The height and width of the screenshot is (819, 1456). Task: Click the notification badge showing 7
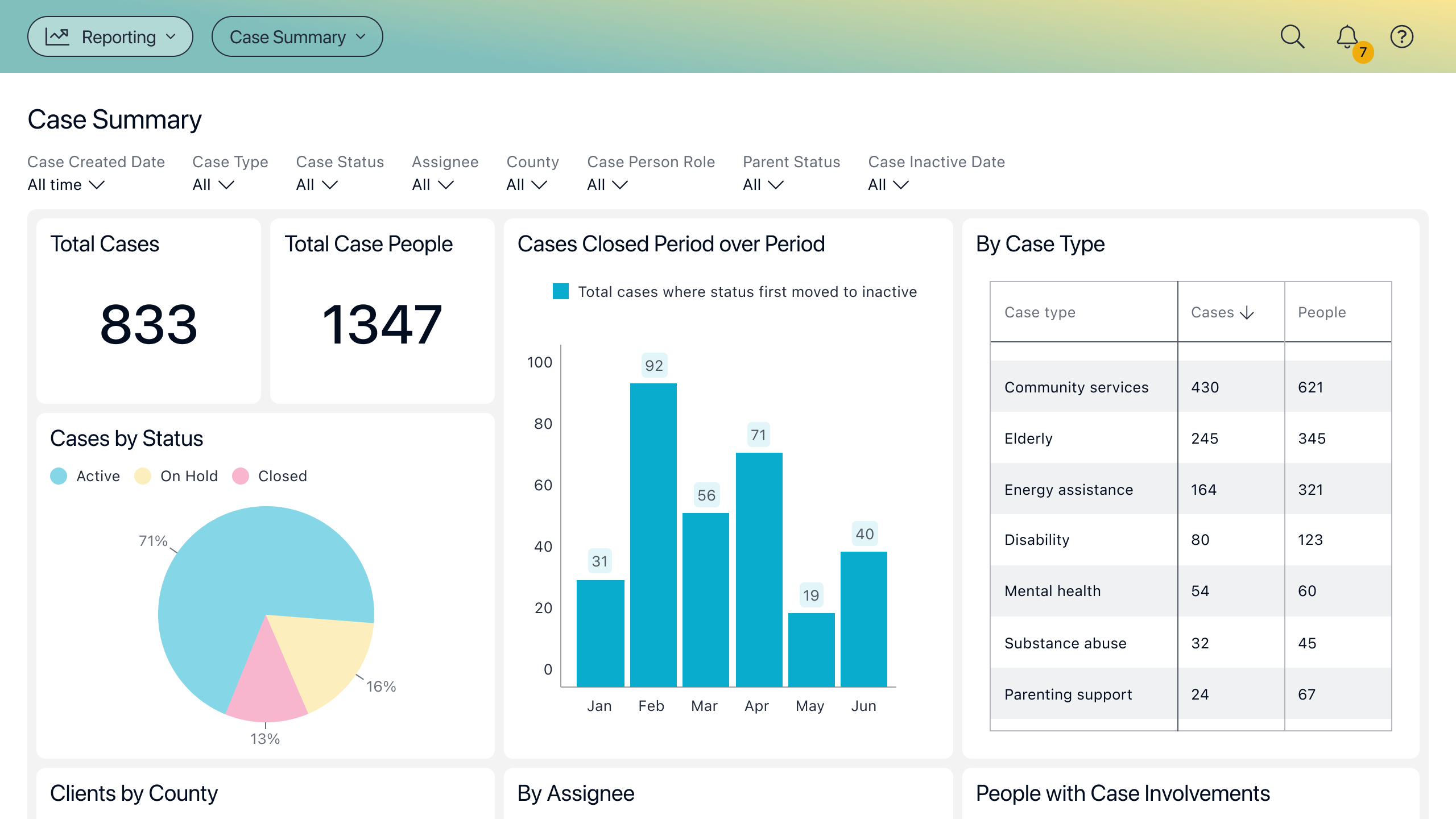[1363, 52]
